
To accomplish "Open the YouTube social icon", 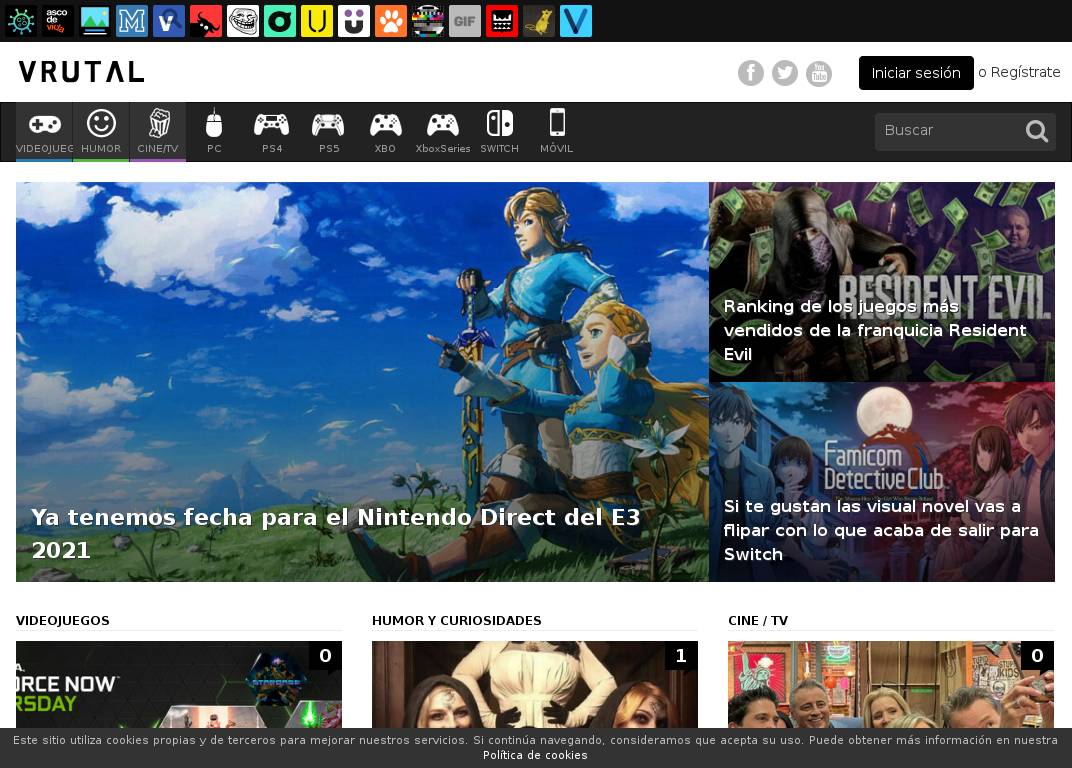I will (x=819, y=73).
